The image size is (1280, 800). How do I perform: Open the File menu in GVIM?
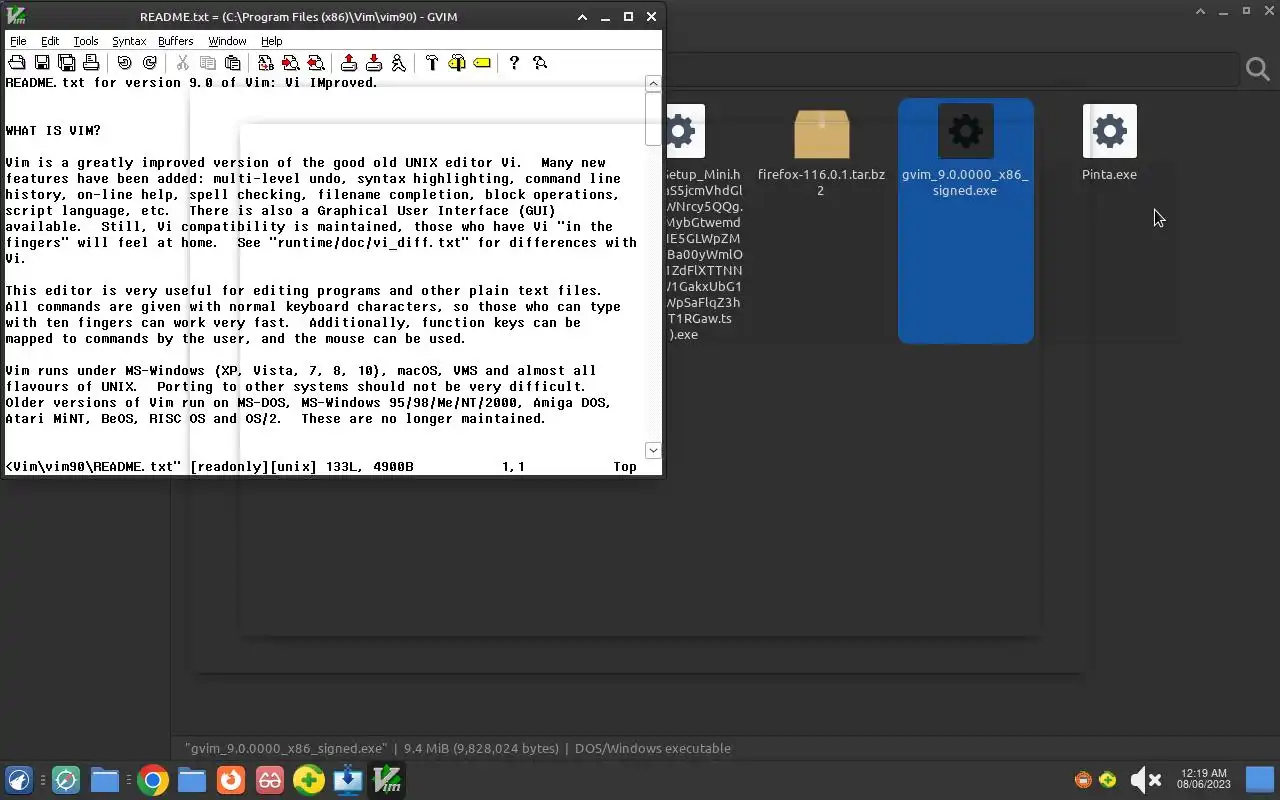tap(18, 41)
